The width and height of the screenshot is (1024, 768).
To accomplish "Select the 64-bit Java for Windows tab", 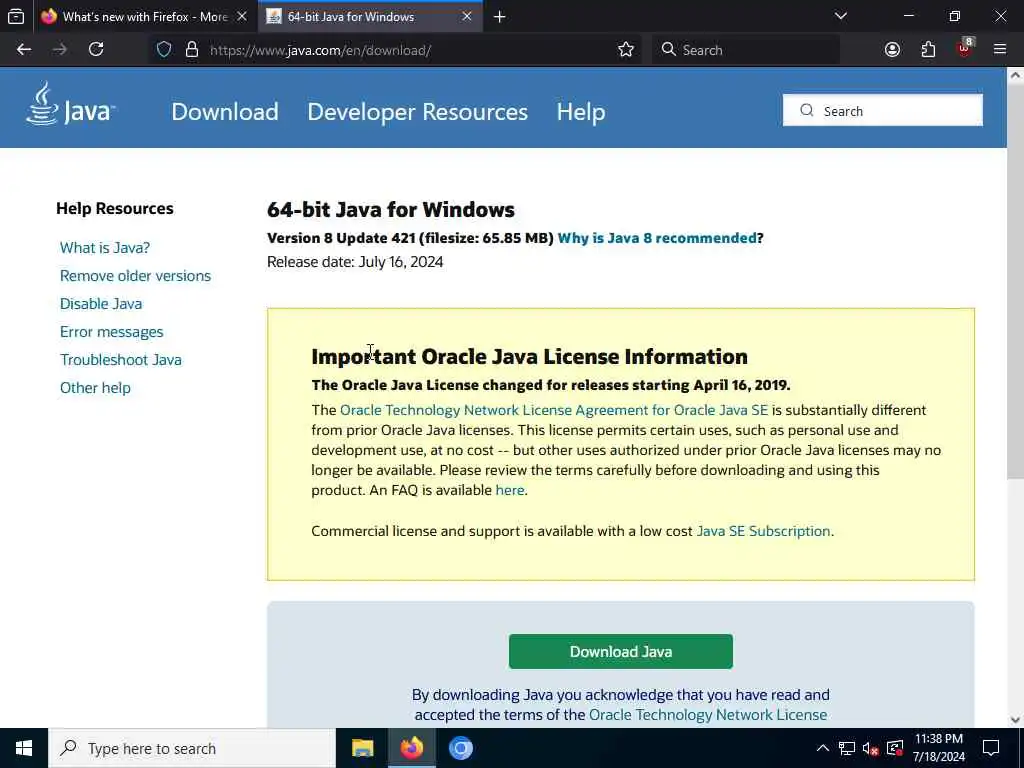I will click(x=370, y=17).
